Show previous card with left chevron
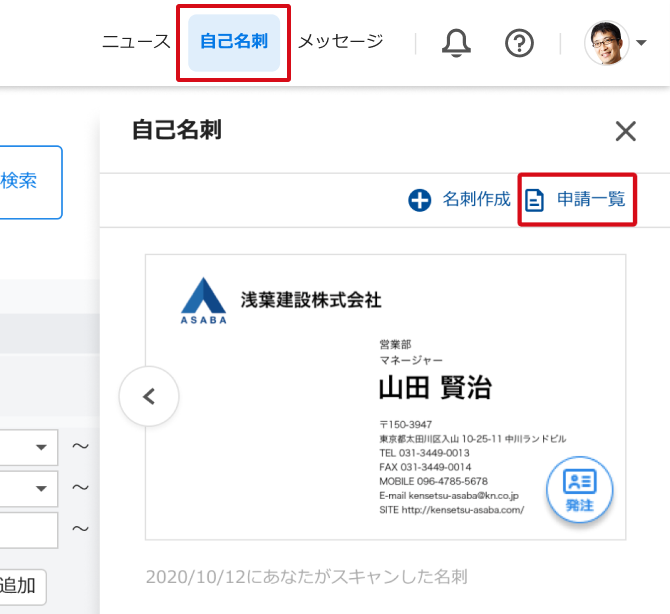Viewport: 670px width, 614px height. pos(149,396)
